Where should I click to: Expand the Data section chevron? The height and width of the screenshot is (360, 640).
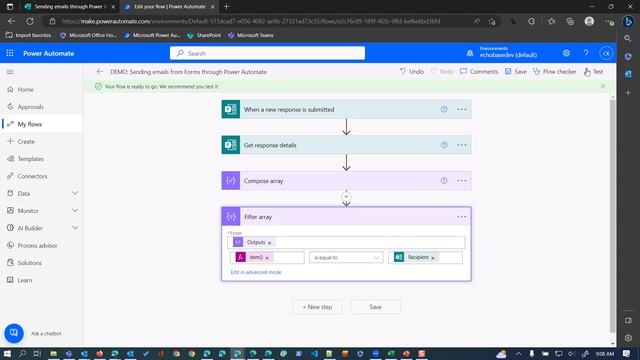[x=75, y=193]
